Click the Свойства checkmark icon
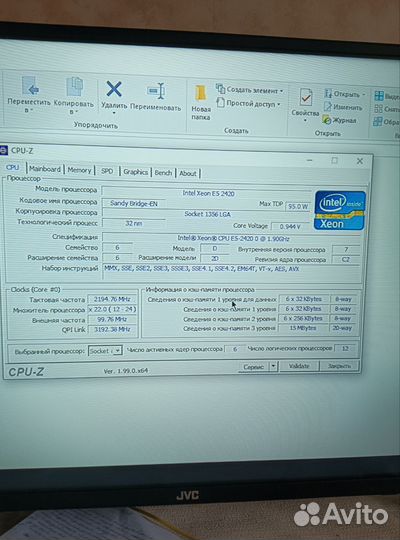Screen dimensions: 400x540 pos(305,97)
